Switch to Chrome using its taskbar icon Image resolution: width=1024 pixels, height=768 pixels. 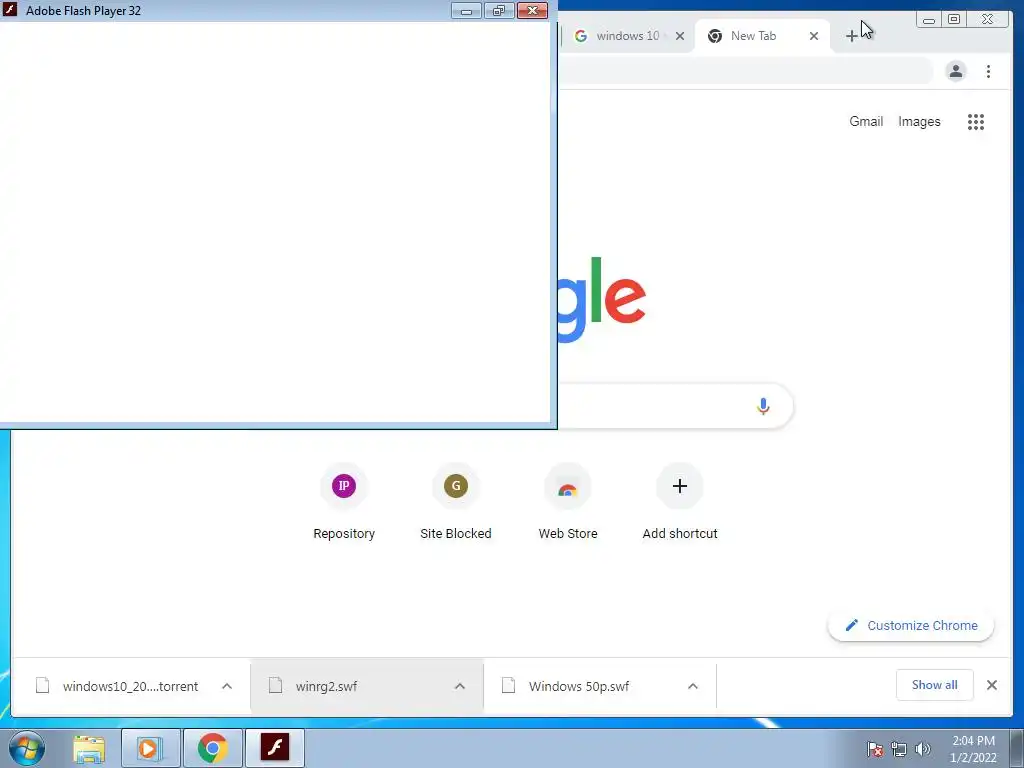[x=213, y=748]
